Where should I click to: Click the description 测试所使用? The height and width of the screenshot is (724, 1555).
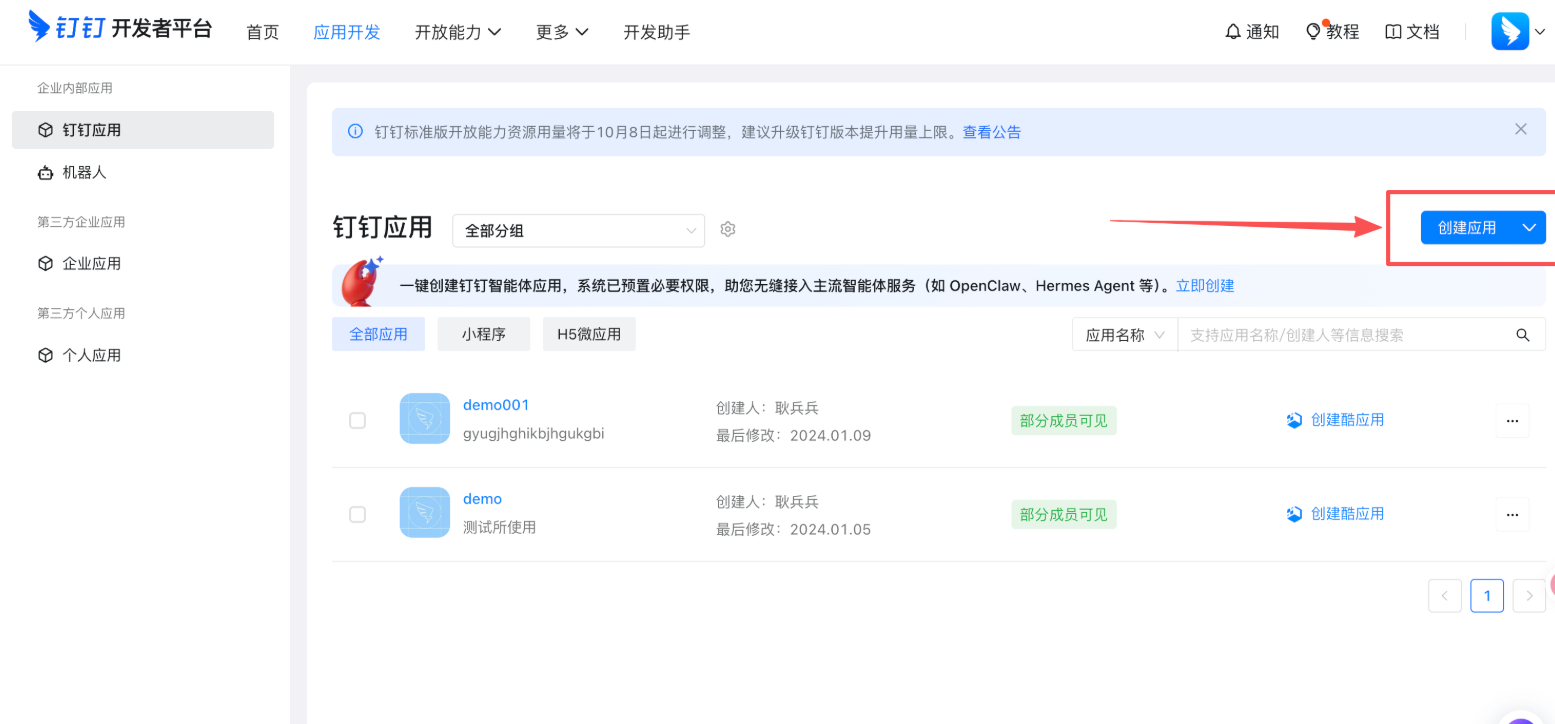500,527
